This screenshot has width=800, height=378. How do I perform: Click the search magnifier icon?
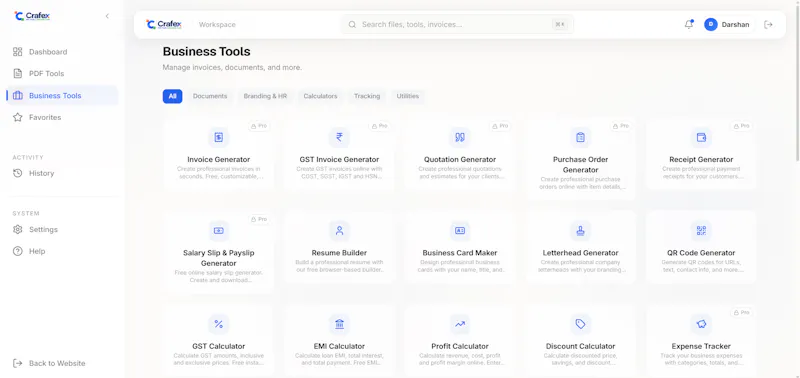click(352, 24)
